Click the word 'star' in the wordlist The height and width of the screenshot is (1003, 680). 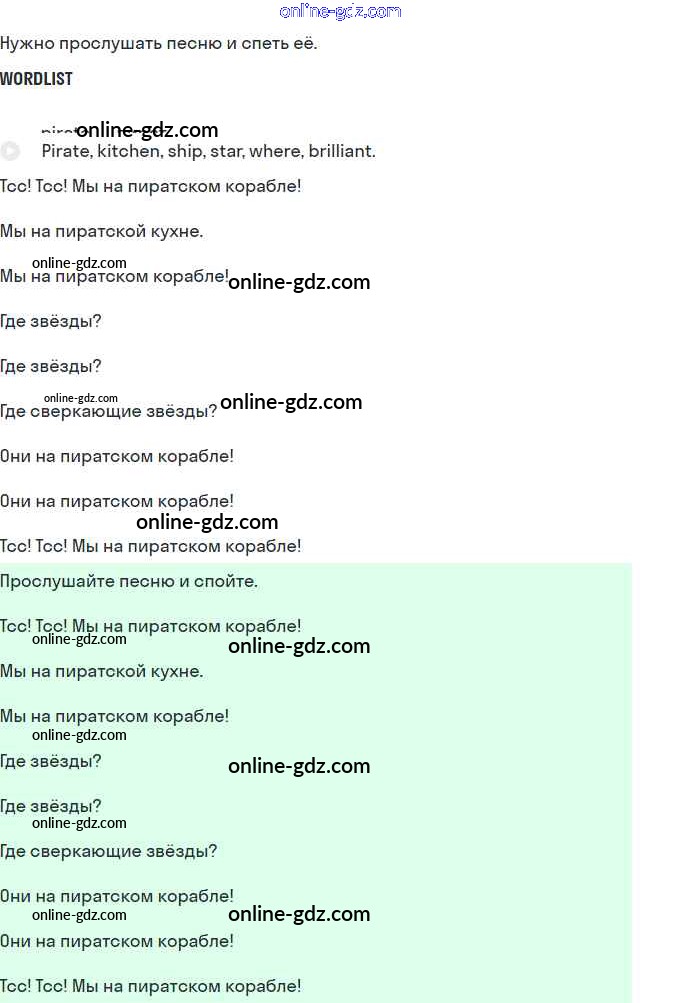coord(227,152)
